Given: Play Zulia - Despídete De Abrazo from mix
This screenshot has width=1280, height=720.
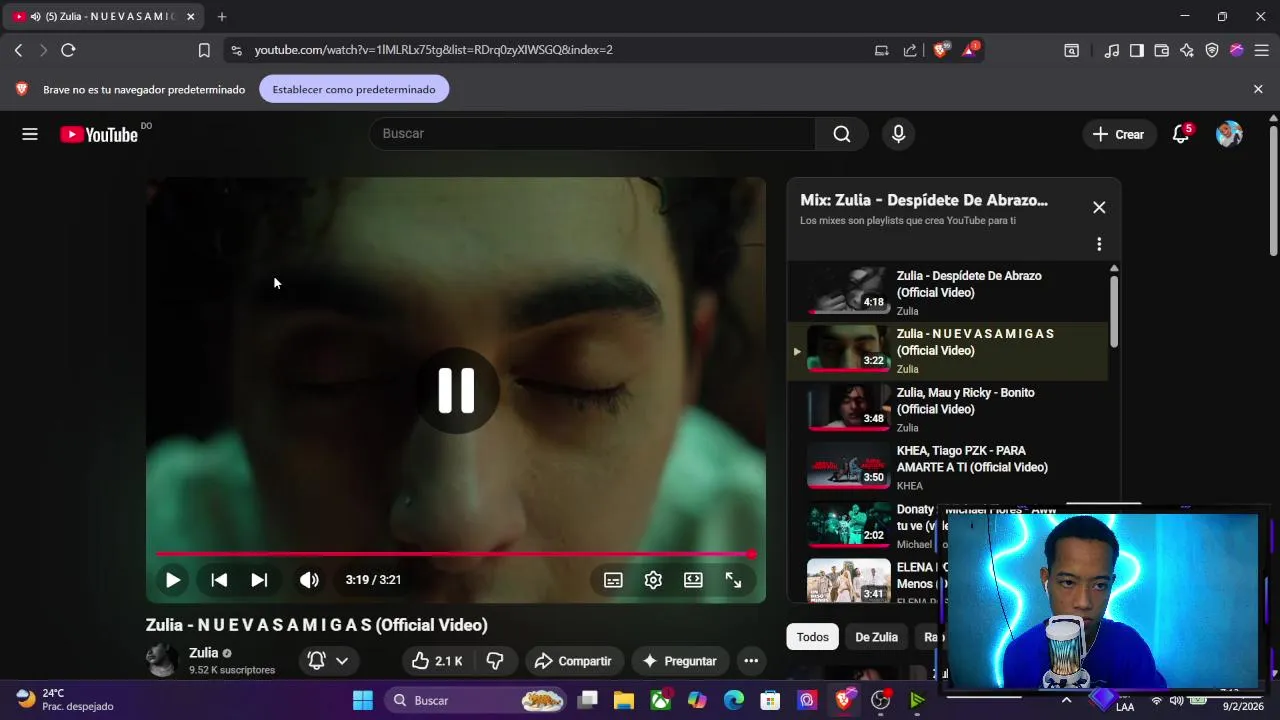Looking at the screenshot, I should pyautogui.click(x=947, y=292).
